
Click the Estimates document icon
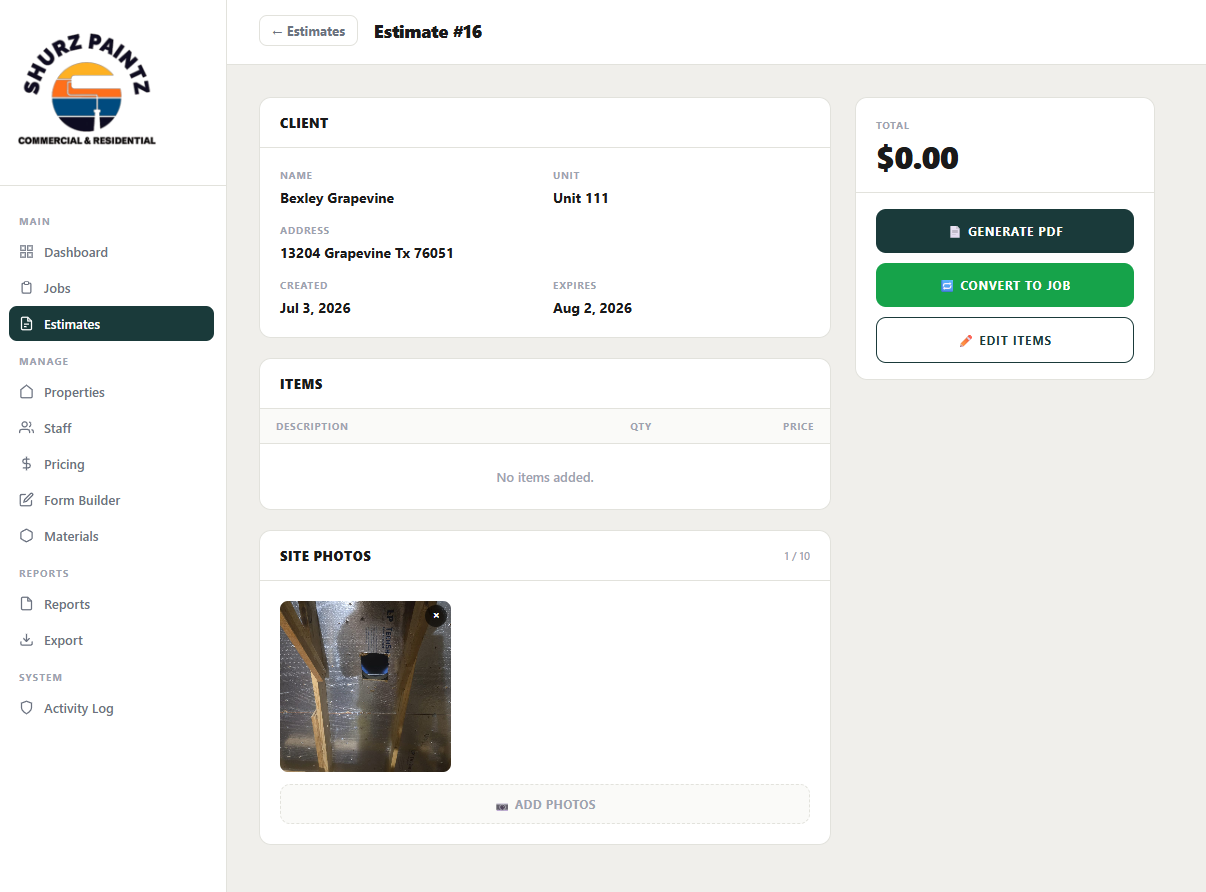27,324
